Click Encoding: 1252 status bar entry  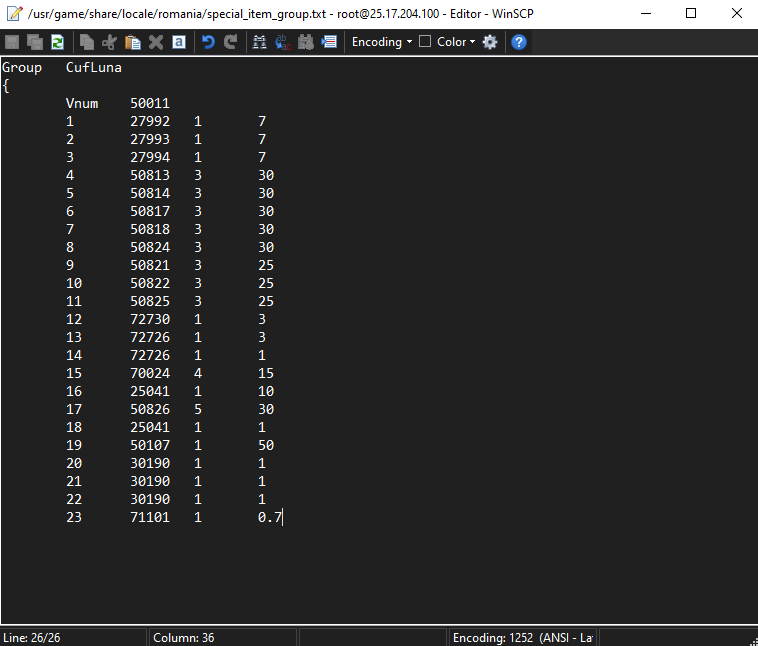[523, 638]
